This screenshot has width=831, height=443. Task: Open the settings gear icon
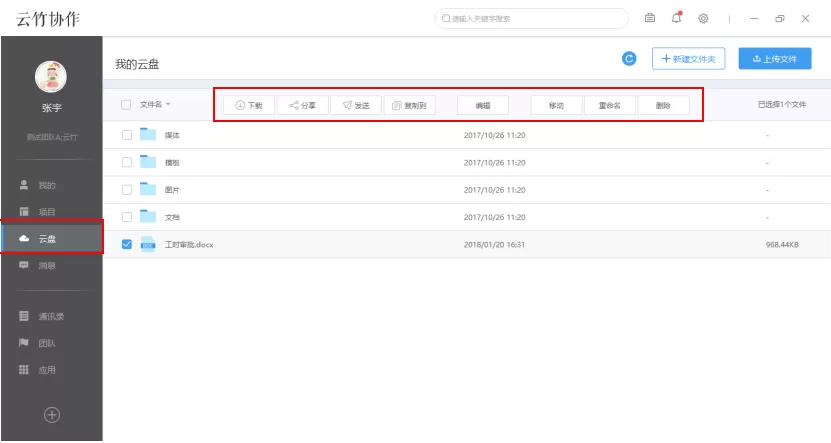tap(703, 19)
